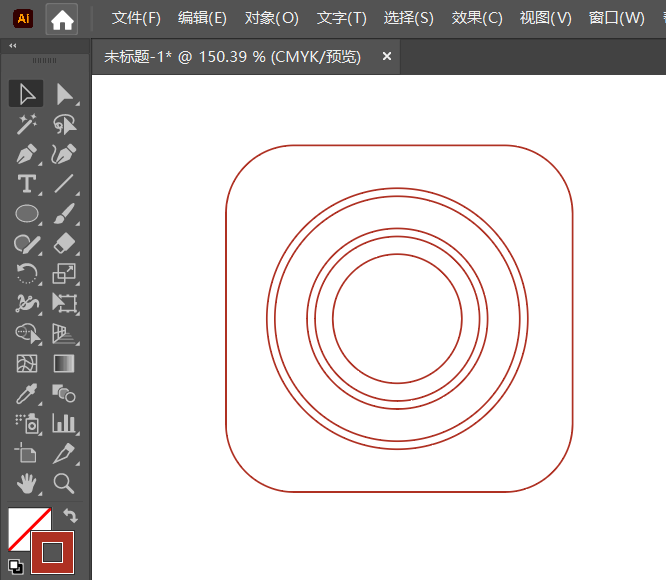Close the 未标题-1 document tab
Viewport: 666px width, 580px height.
(x=387, y=57)
